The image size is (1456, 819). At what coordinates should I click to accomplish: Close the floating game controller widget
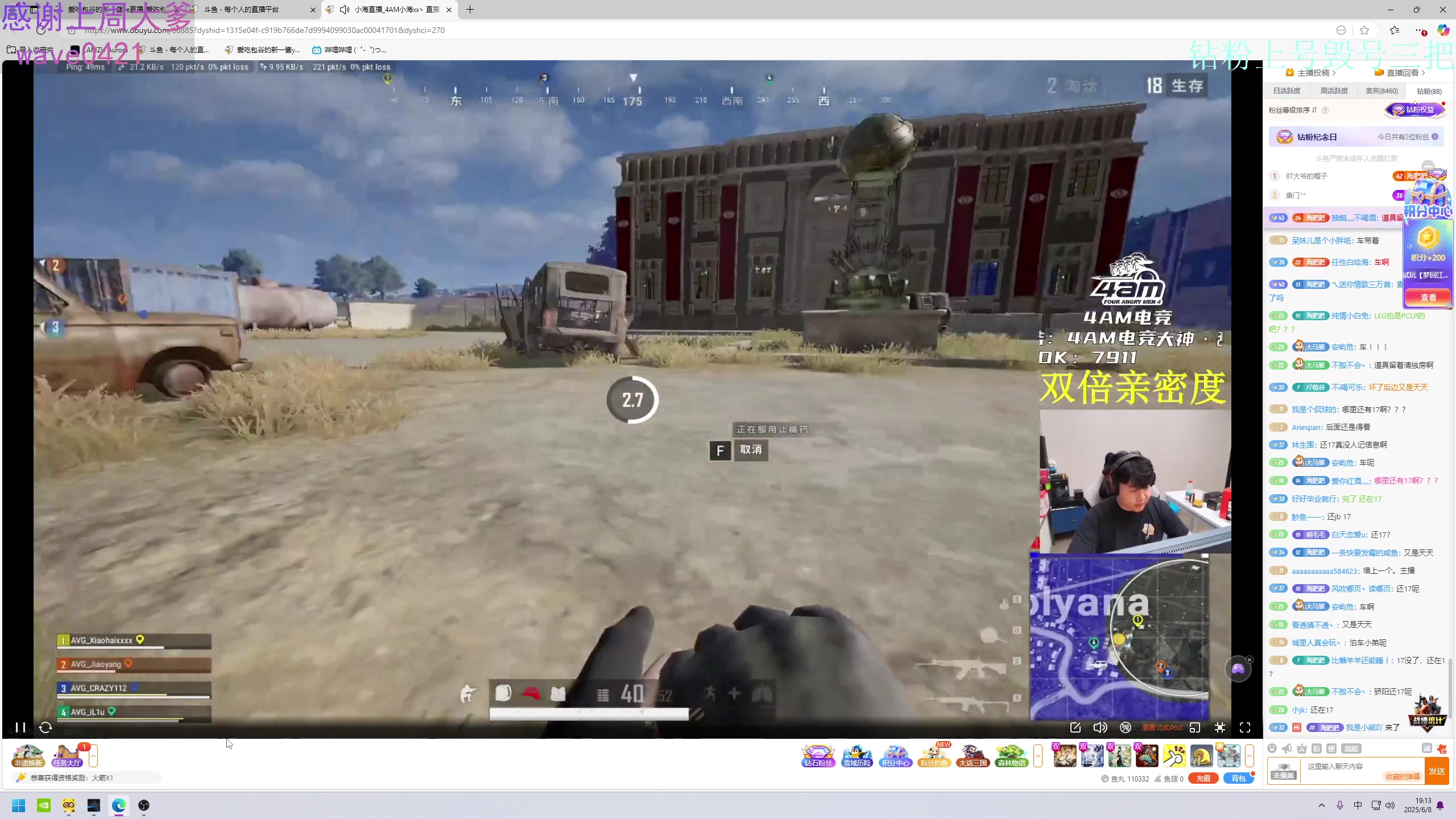(x=1249, y=660)
